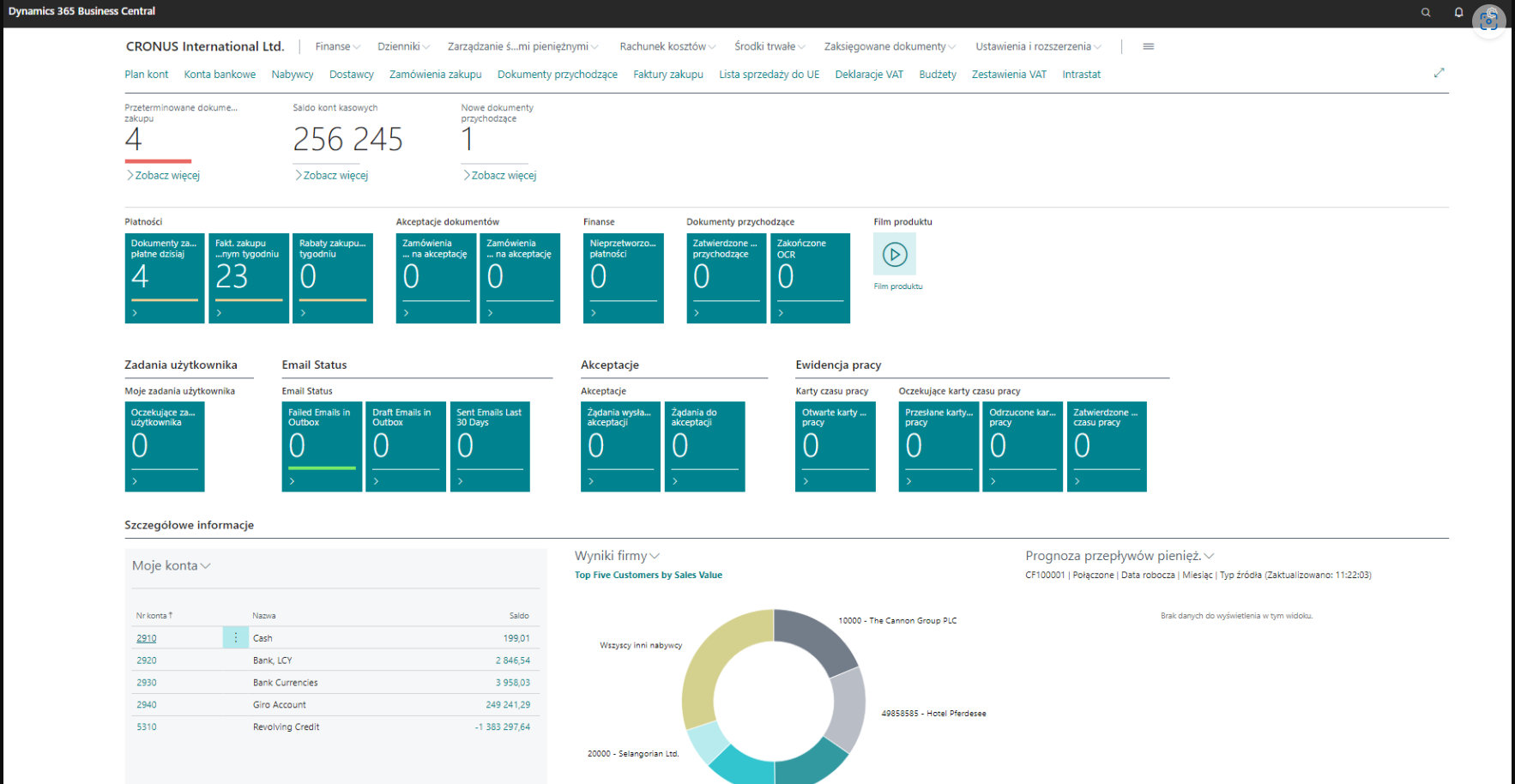Open Draft Emails in Outbox tile
The image size is (1515, 784).
[406, 447]
